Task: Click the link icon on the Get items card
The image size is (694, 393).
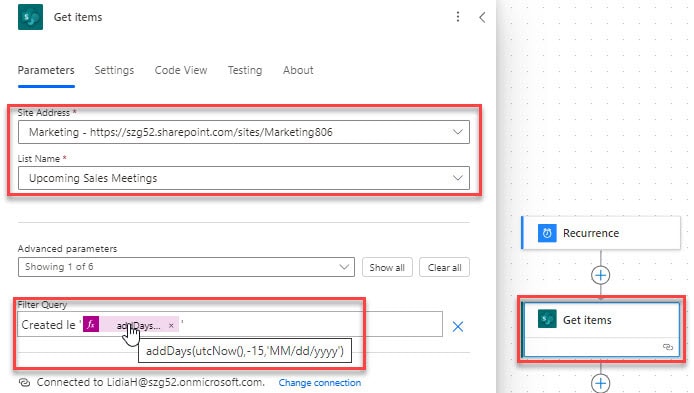Action: (668, 347)
